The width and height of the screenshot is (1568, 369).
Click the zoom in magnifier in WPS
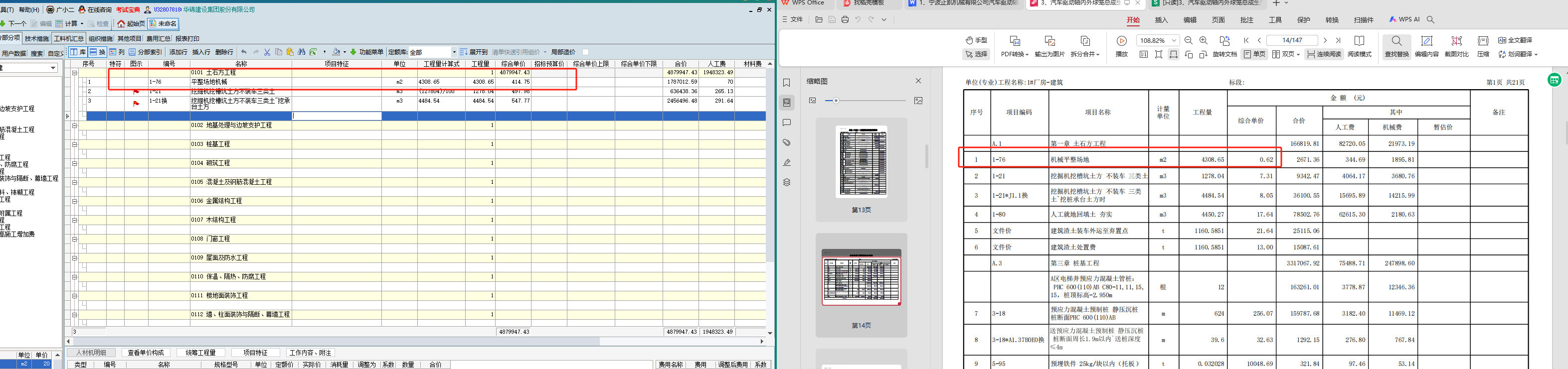1204,41
